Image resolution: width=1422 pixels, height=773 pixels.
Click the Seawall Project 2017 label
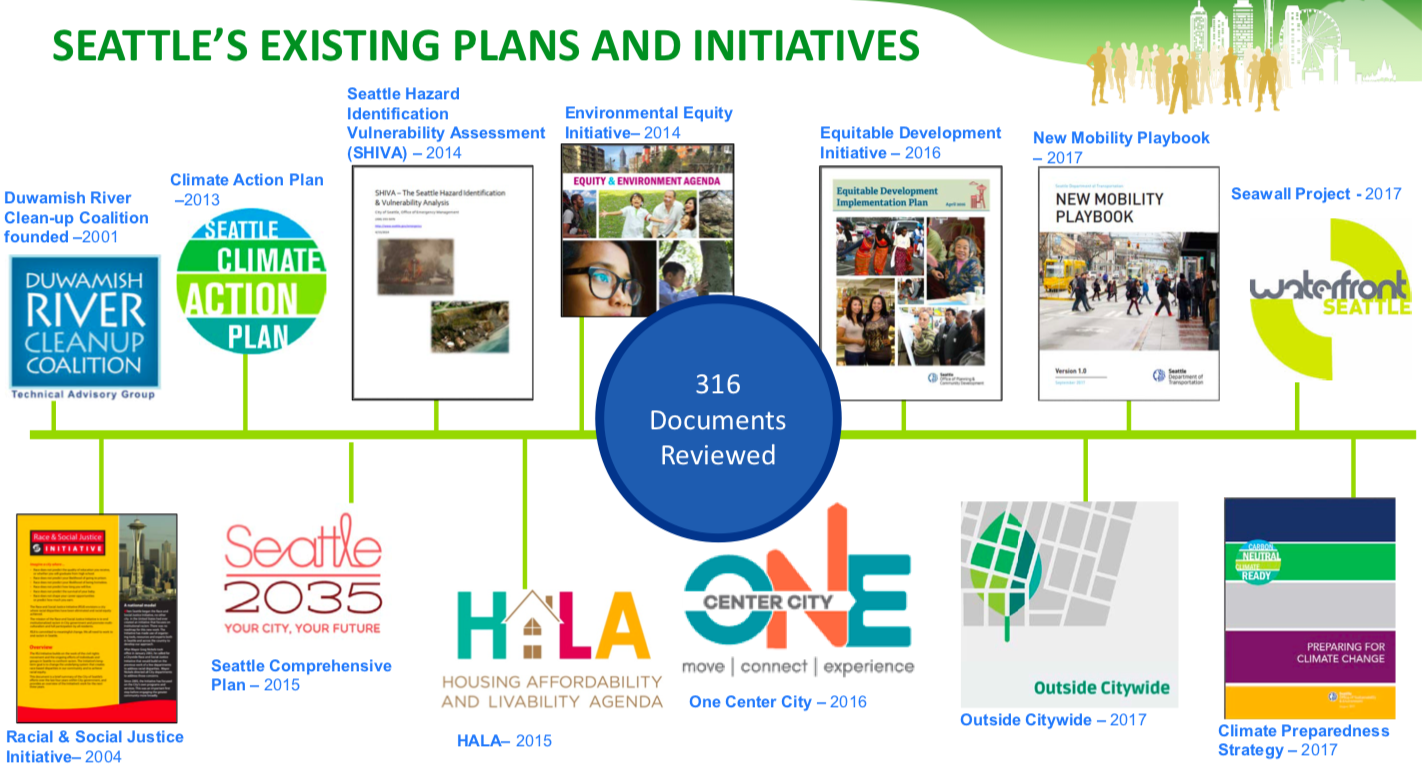1312,196
